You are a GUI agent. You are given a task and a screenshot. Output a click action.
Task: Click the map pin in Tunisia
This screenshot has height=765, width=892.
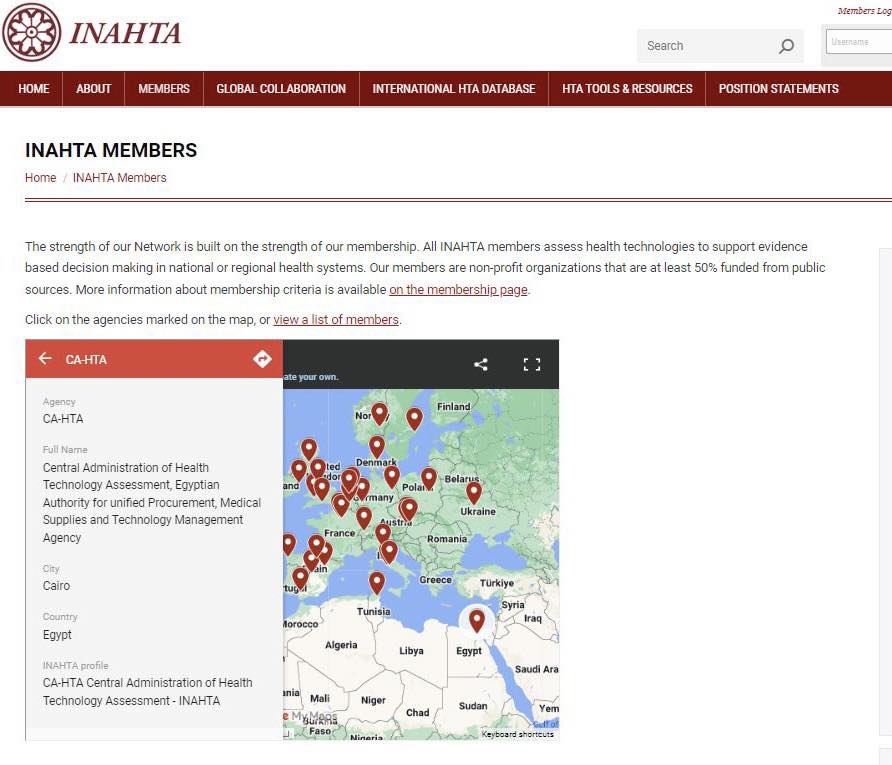377,582
